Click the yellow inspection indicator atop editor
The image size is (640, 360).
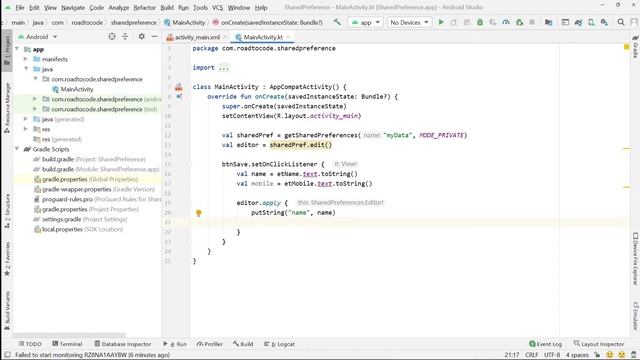[627, 47]
